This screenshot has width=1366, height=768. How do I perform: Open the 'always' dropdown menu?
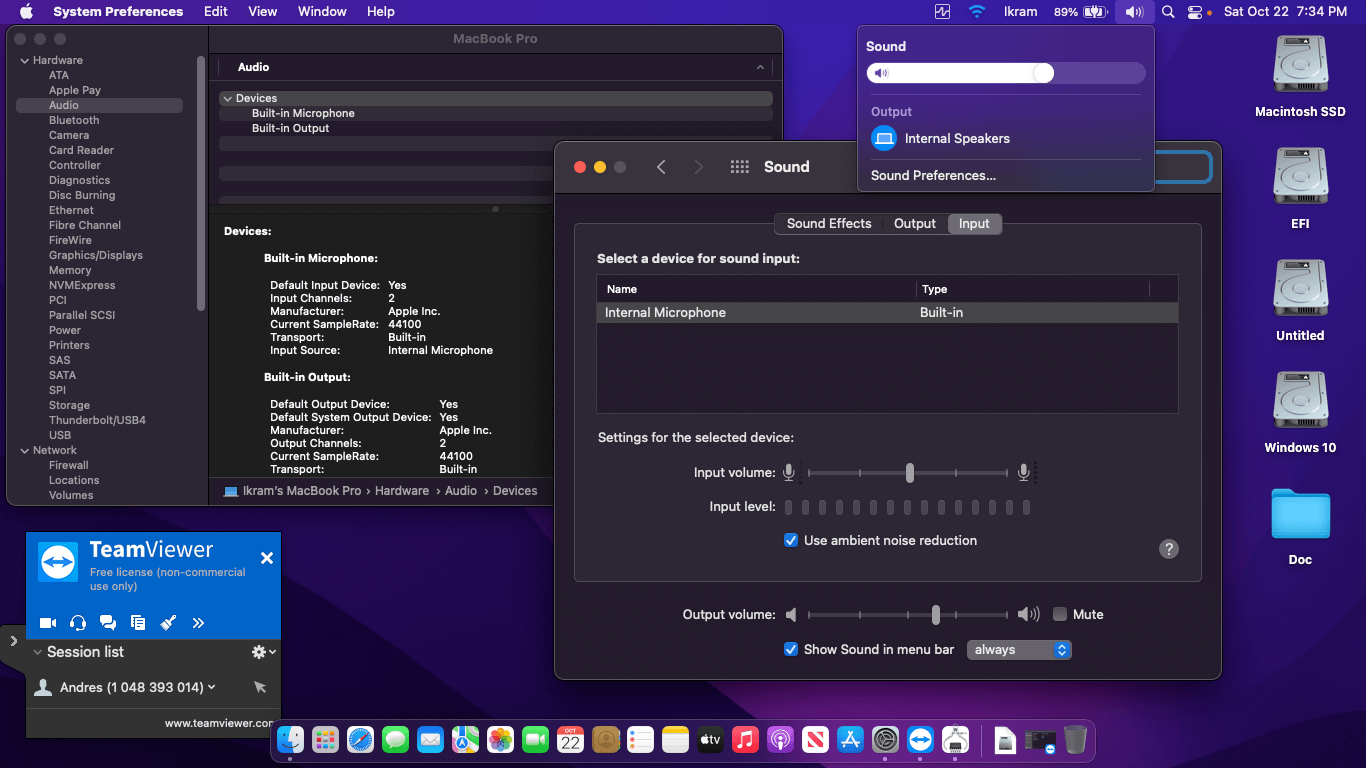tap(1019, 650)
